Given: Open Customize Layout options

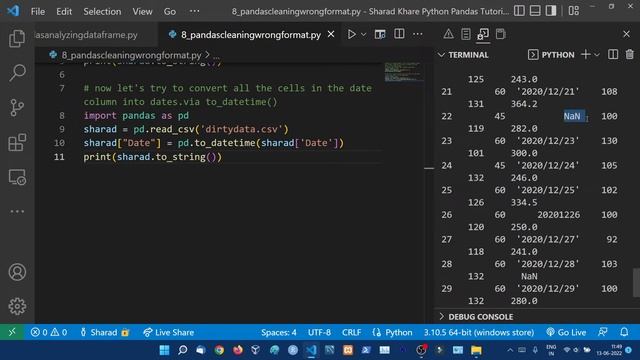Looking at the screenshot, I should click(574, 11).
